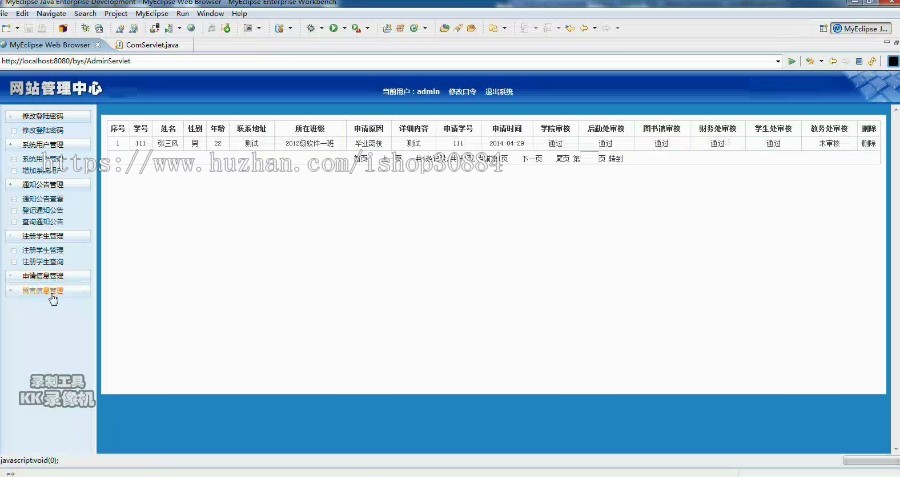This screenshot has height=477, width=900.
Task: Open the Project menu
Action: coord(115,13)
